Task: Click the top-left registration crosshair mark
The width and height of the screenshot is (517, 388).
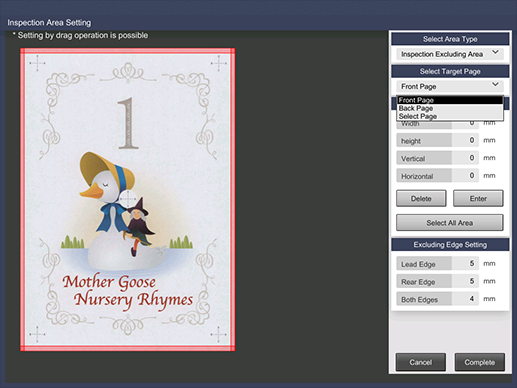Action: [37, 63]
